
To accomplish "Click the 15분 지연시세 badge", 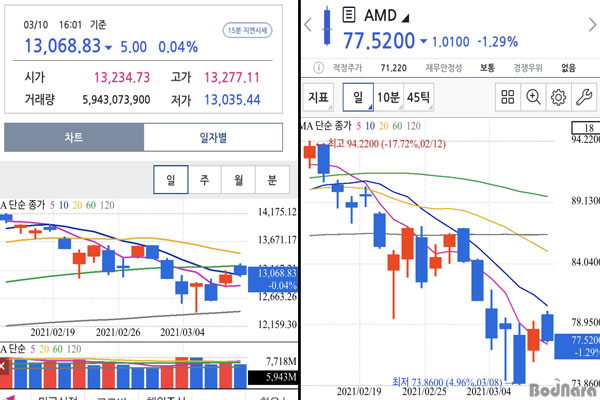I will click(248, 30).
